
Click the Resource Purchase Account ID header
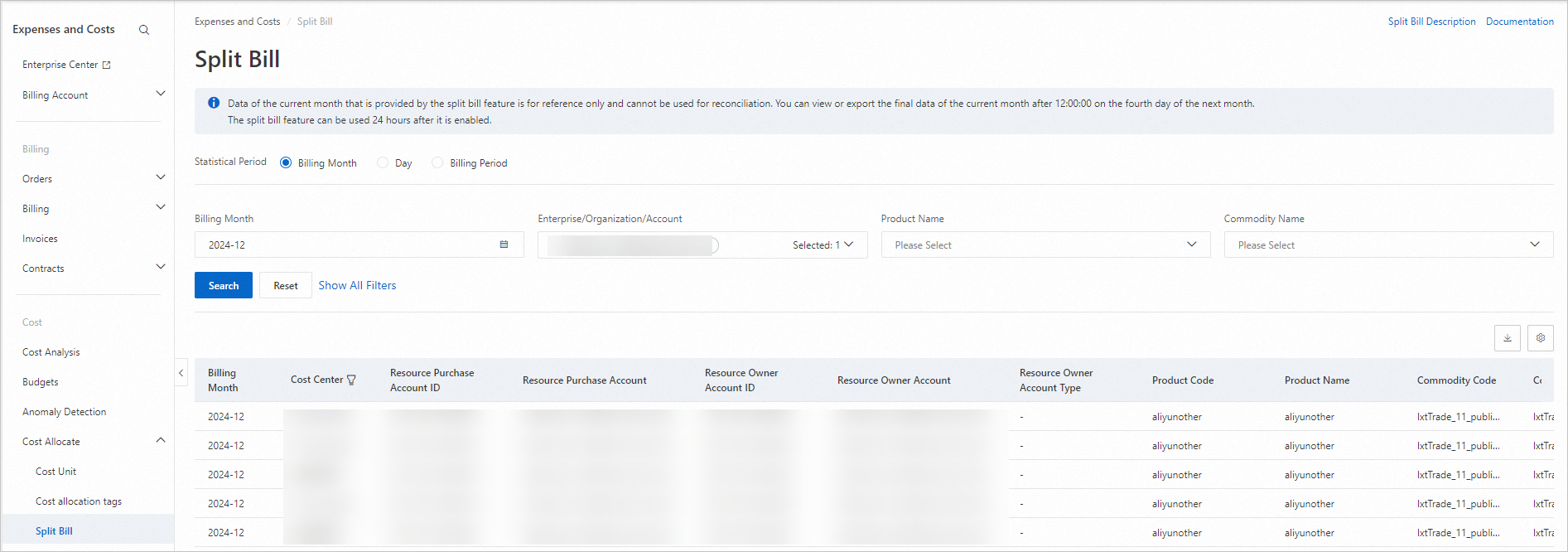click(432, 380)
